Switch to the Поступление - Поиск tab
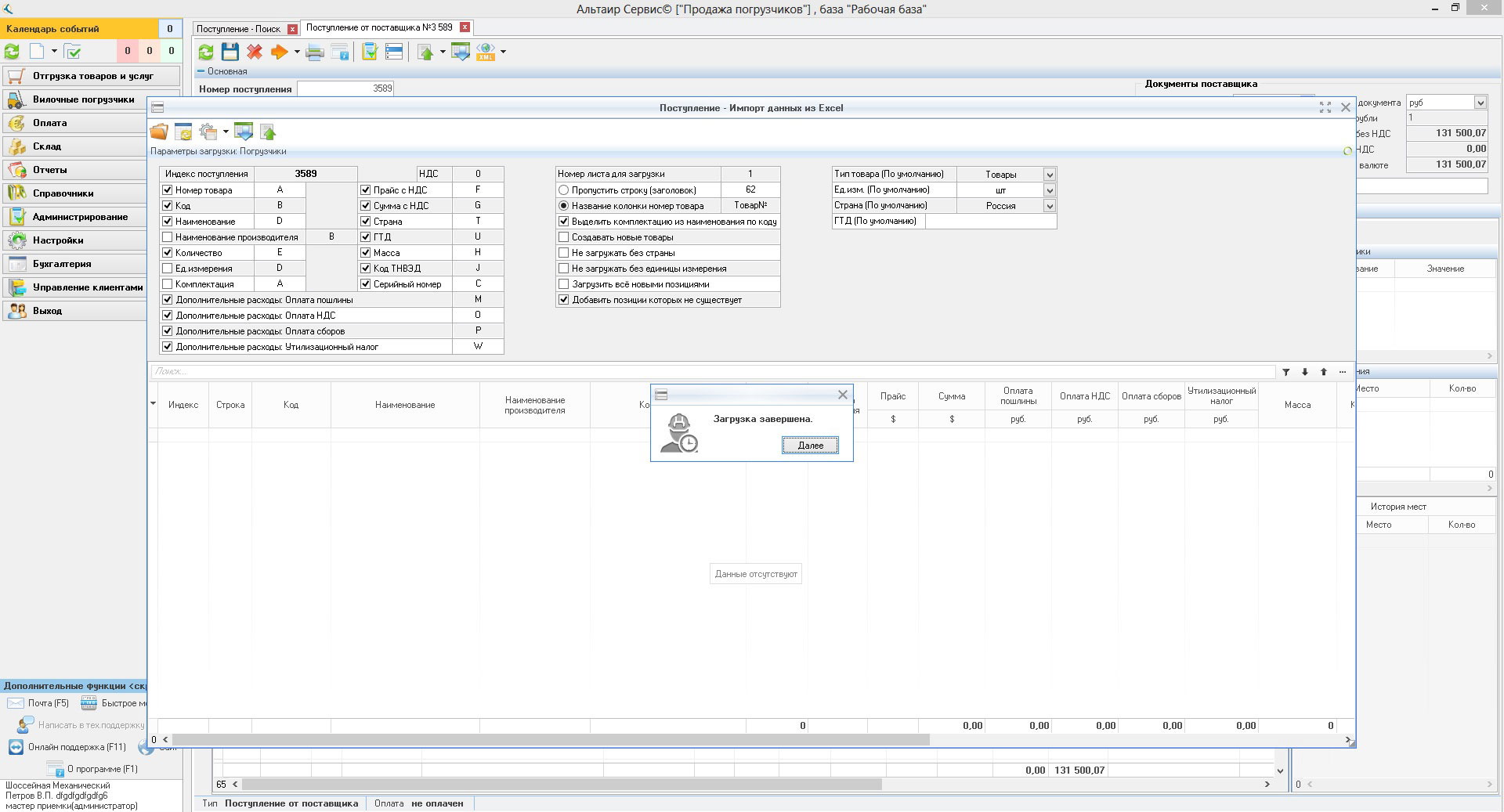Viewport: 1504px width, 812px height. pos(238,29)
